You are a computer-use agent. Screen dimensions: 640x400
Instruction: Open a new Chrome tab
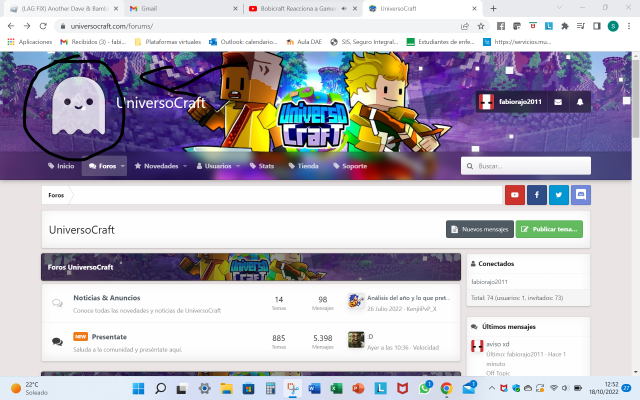[x=493, y=8]
